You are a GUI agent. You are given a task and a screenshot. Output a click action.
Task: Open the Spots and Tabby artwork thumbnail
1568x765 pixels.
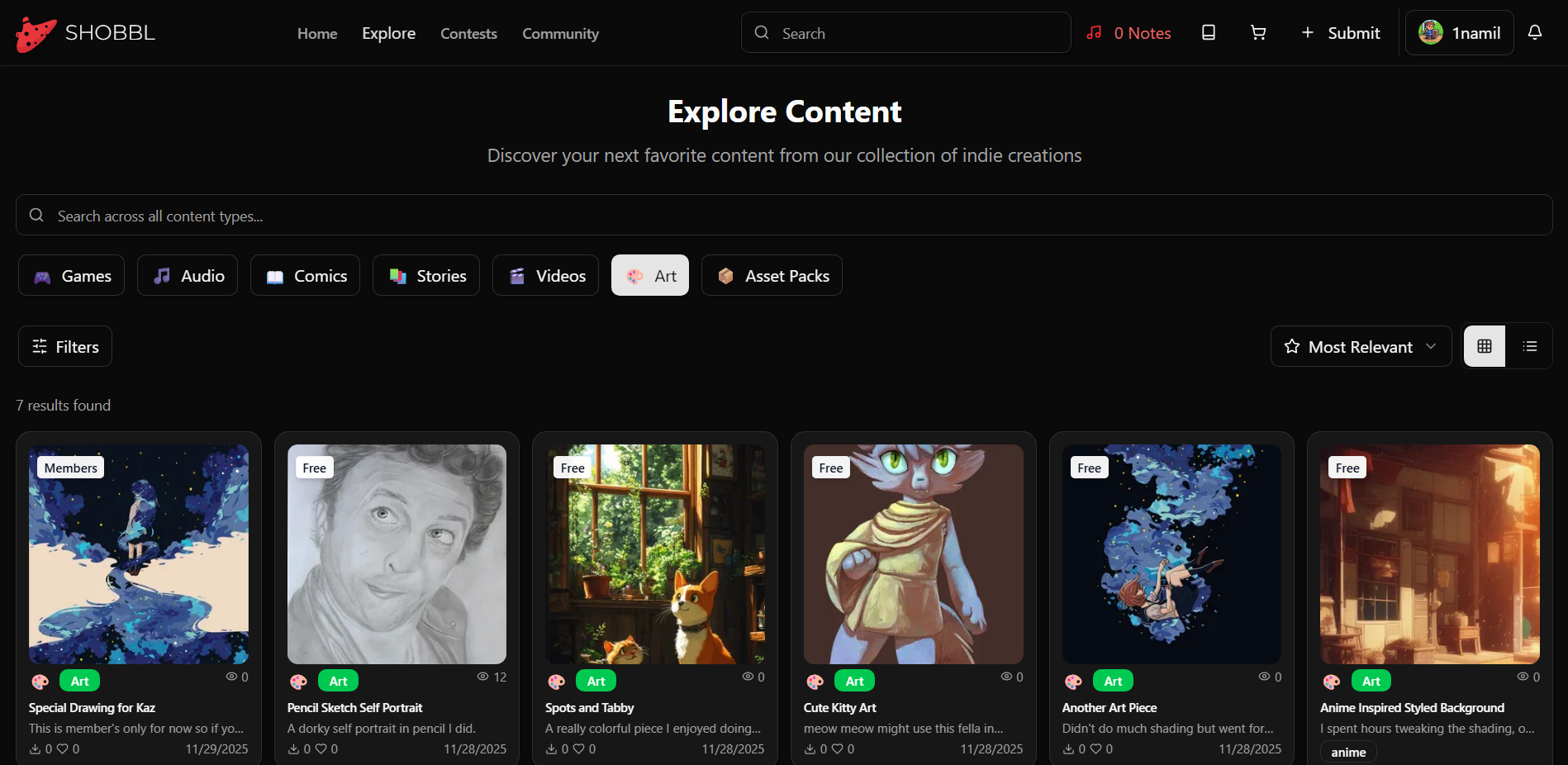pos(655,554)
